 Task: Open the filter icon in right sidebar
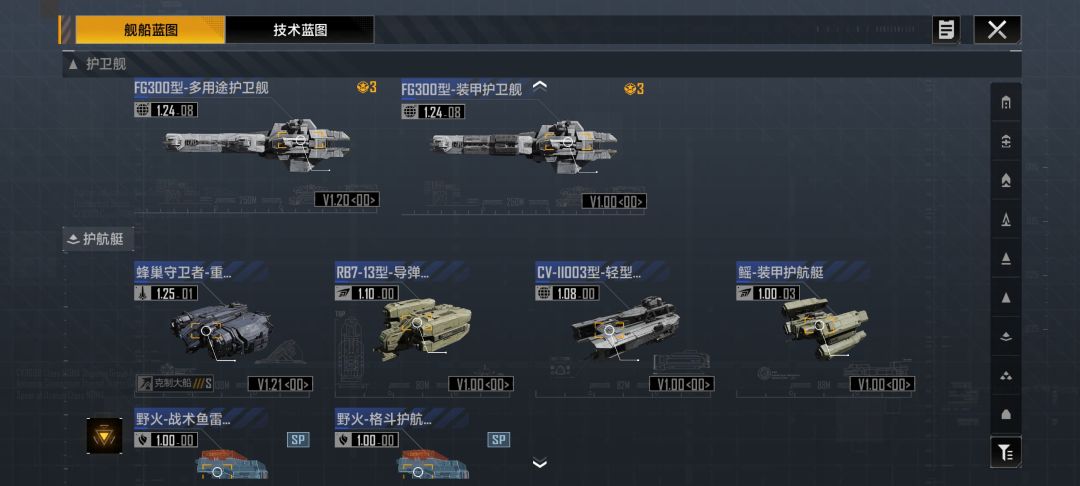click(1006, 452)
